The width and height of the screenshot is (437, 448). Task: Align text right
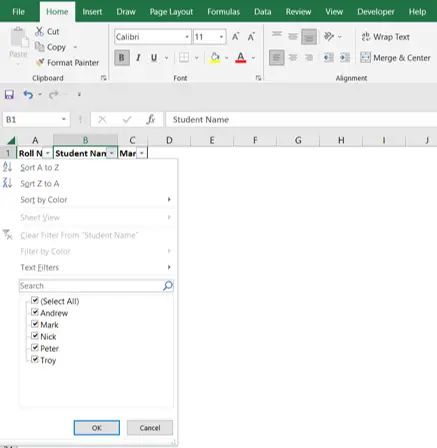tap(309, 58)
